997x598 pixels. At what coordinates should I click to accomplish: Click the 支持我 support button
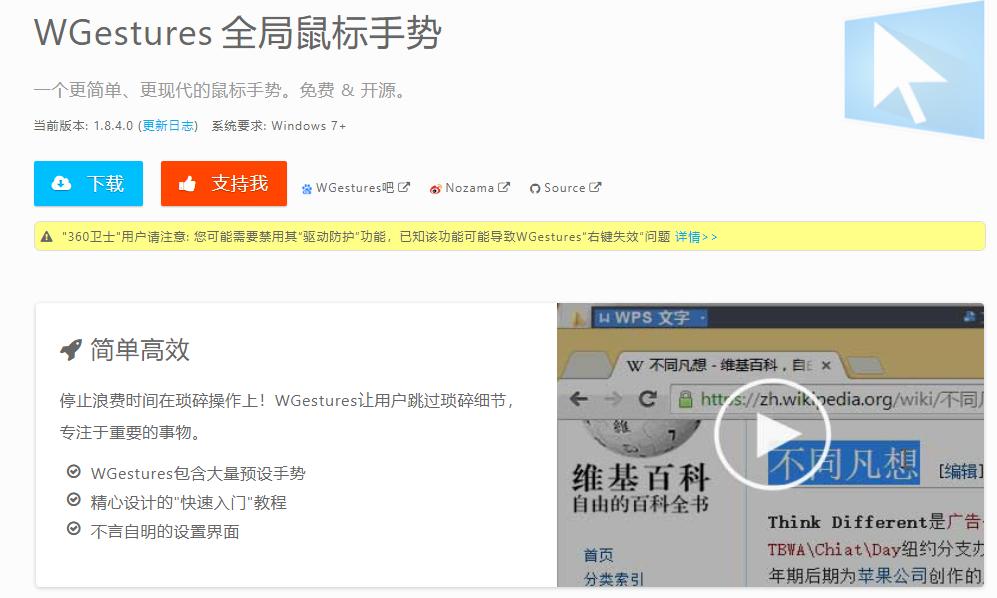coord(223,184)
